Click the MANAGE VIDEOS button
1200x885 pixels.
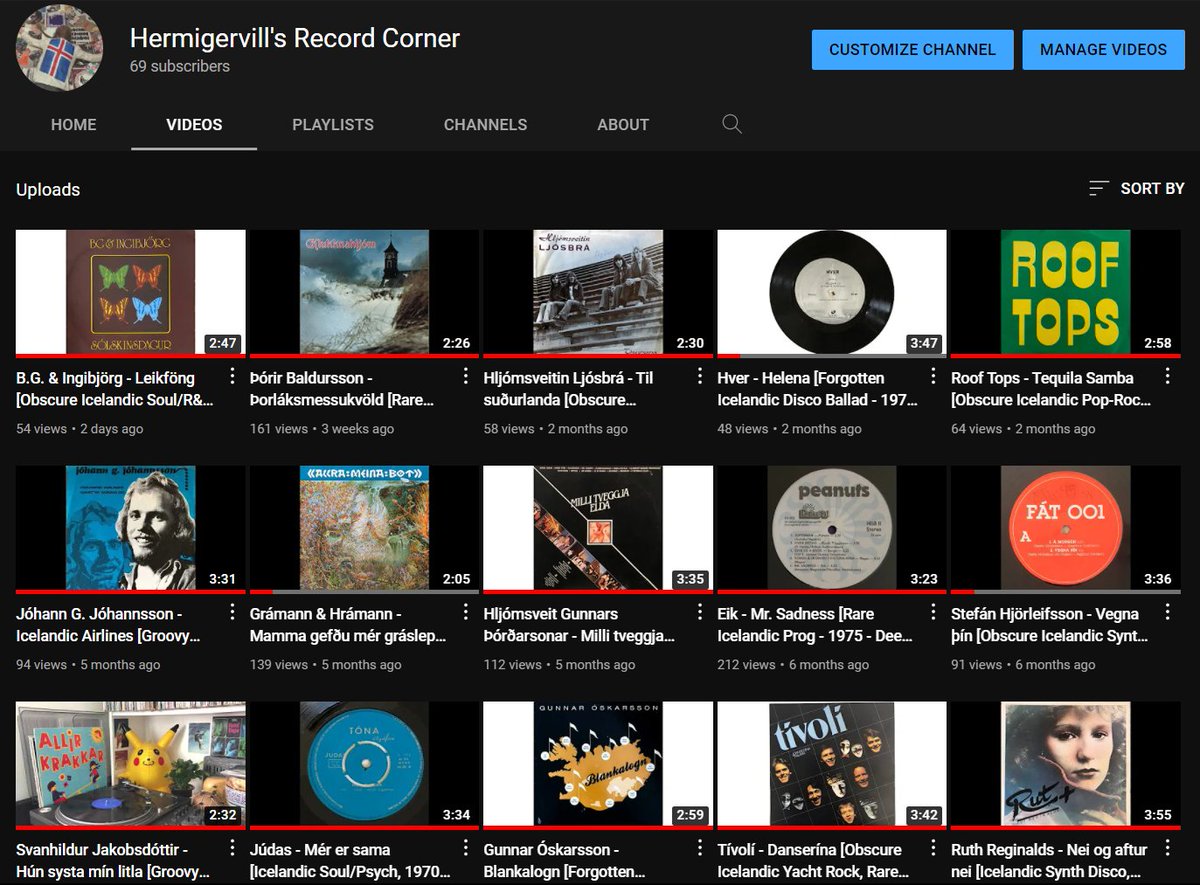pos(1103,49)
